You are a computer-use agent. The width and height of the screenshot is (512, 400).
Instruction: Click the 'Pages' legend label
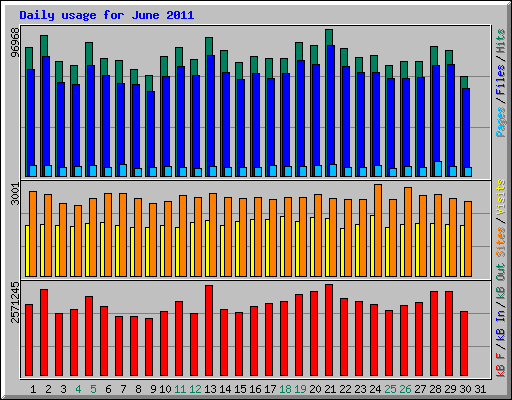click(x=500, y=122)
